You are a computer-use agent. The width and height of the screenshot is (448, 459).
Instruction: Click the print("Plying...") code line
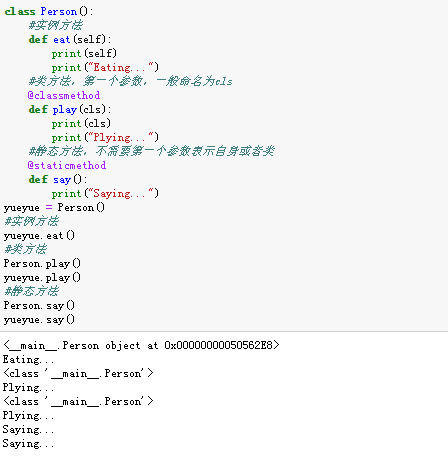[105, 137]
